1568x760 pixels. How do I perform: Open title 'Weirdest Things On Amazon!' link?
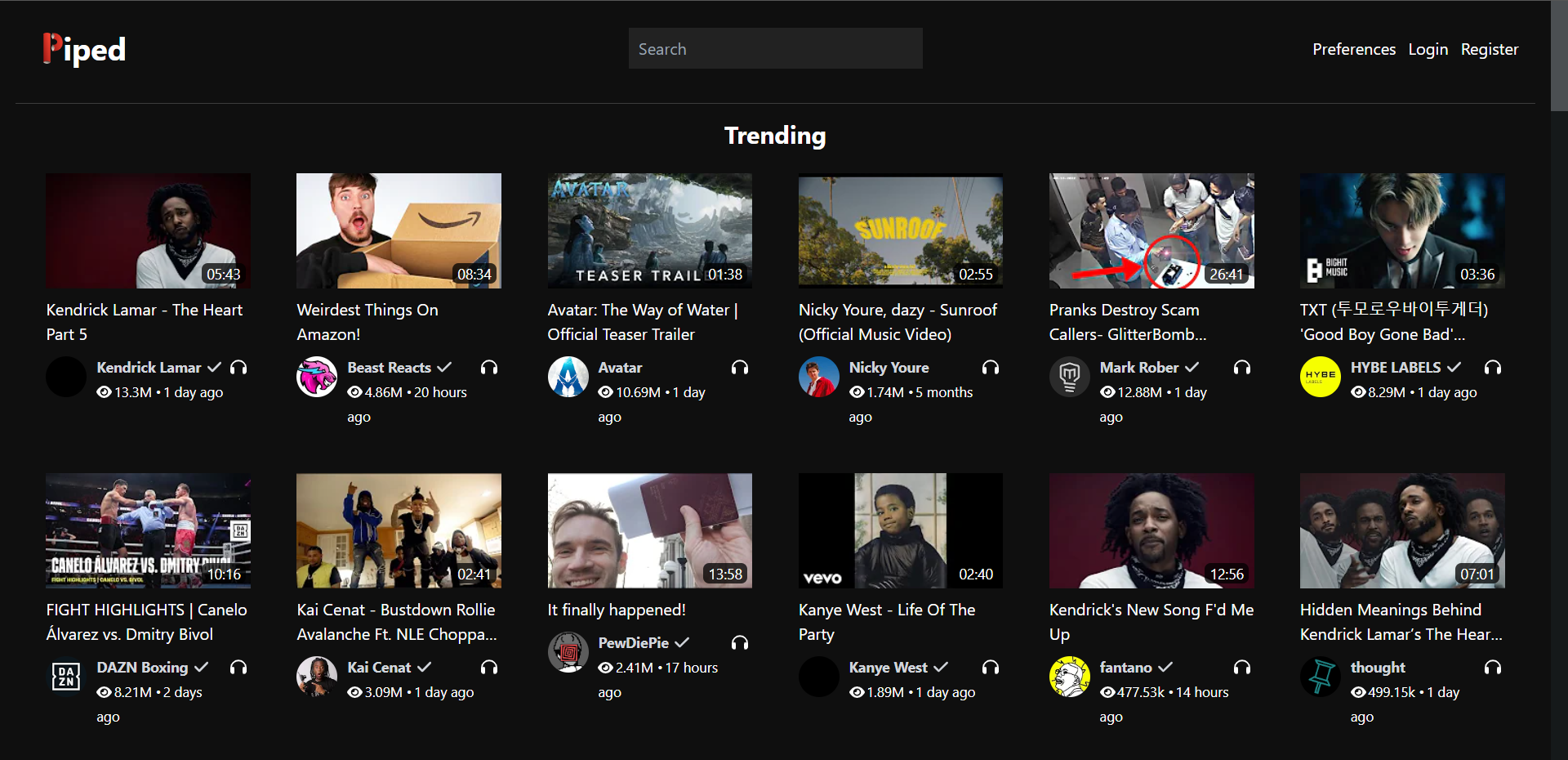click(x=367, y=322)
